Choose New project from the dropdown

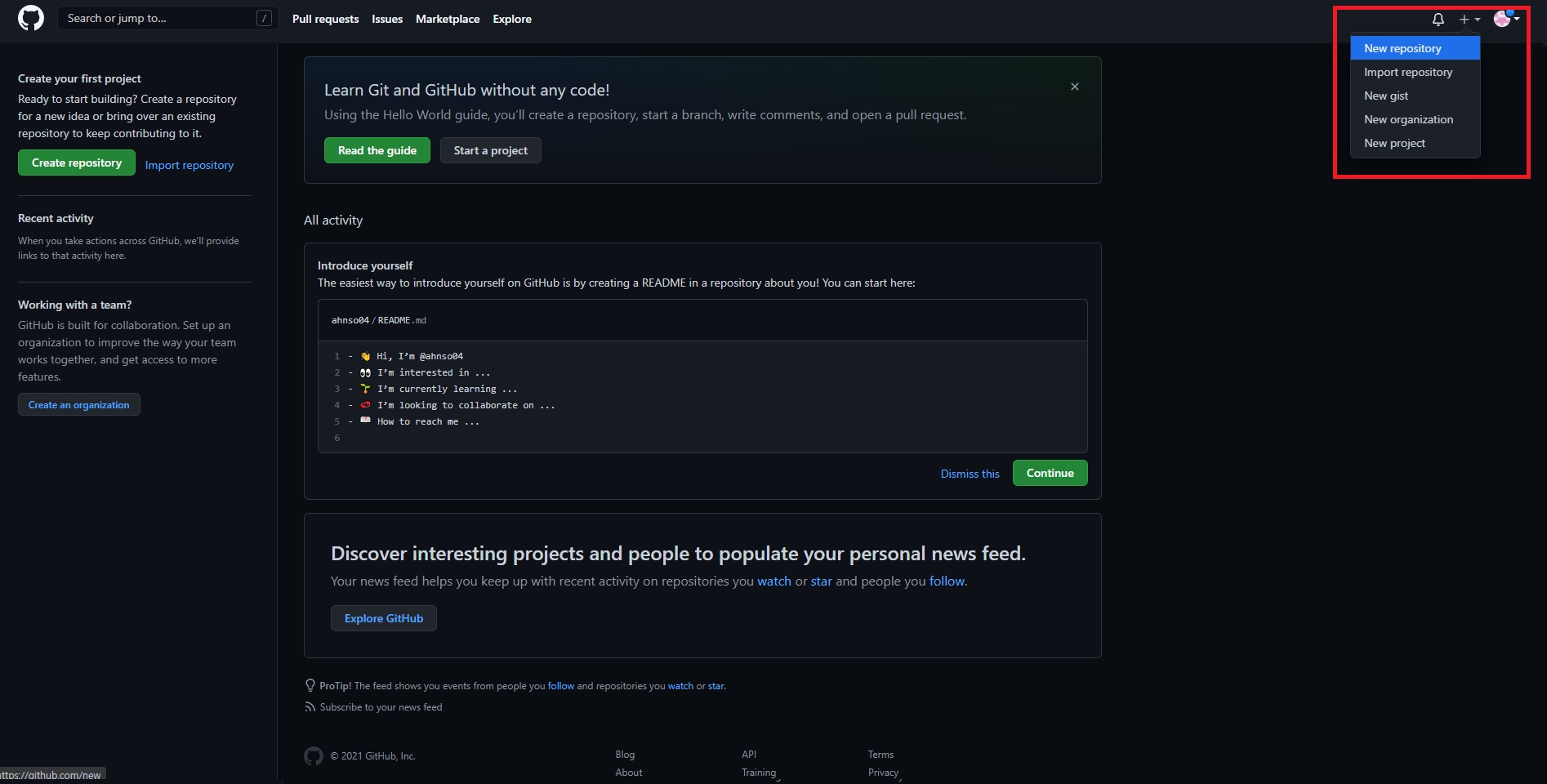tap(1415, 143)
